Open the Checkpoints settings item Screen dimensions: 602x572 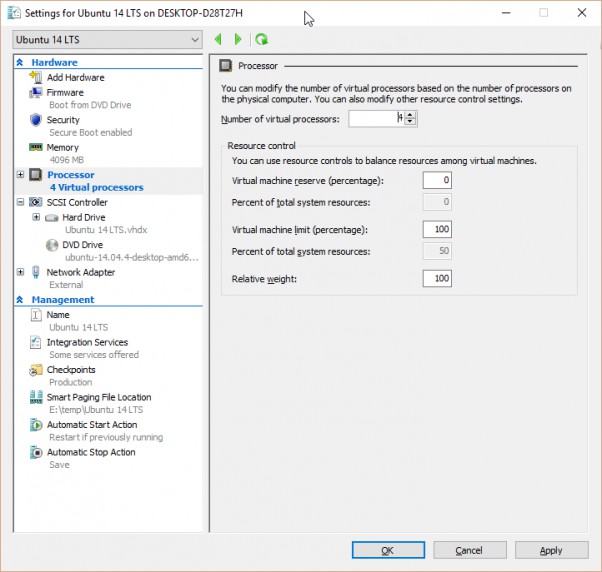pos(70,369)
